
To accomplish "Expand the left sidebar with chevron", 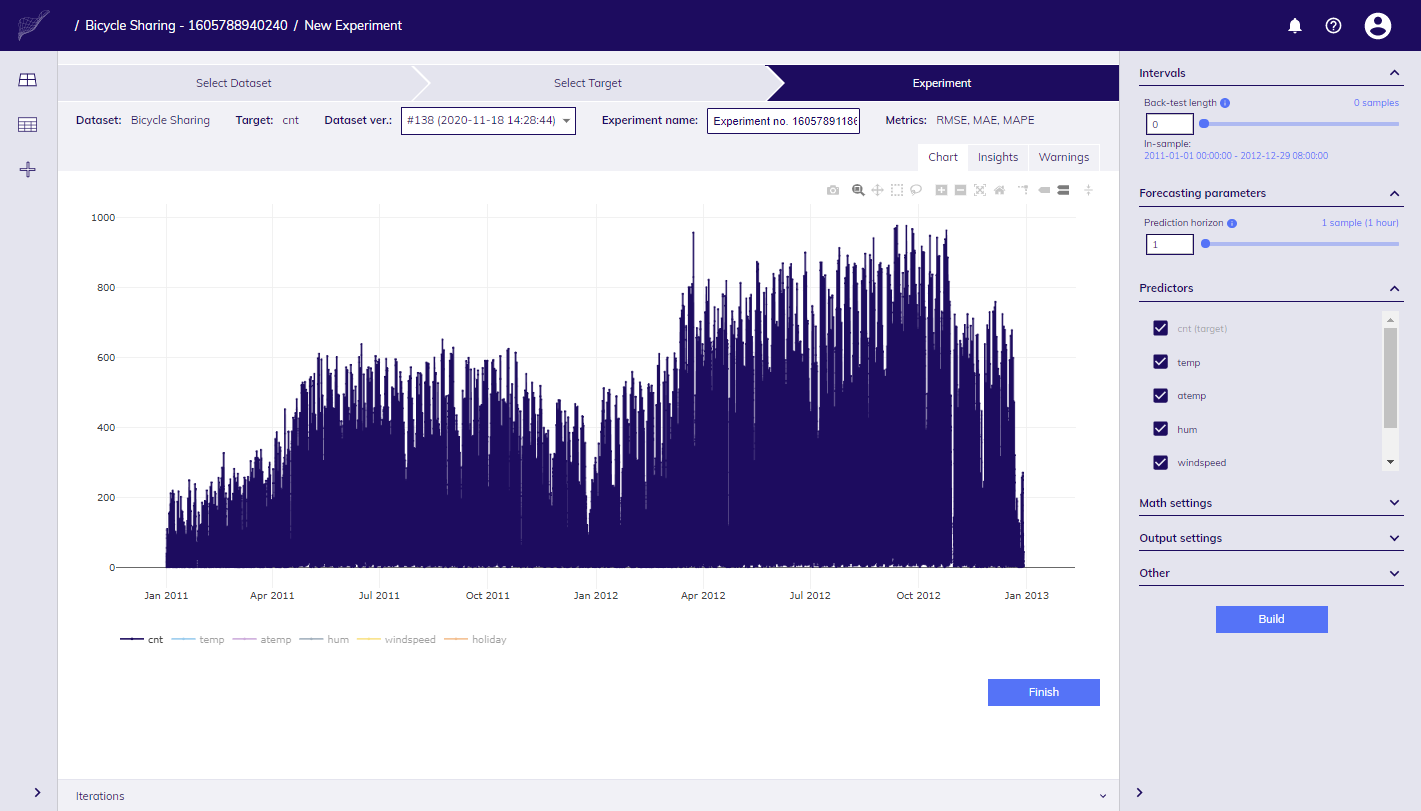I will point(37,792).
